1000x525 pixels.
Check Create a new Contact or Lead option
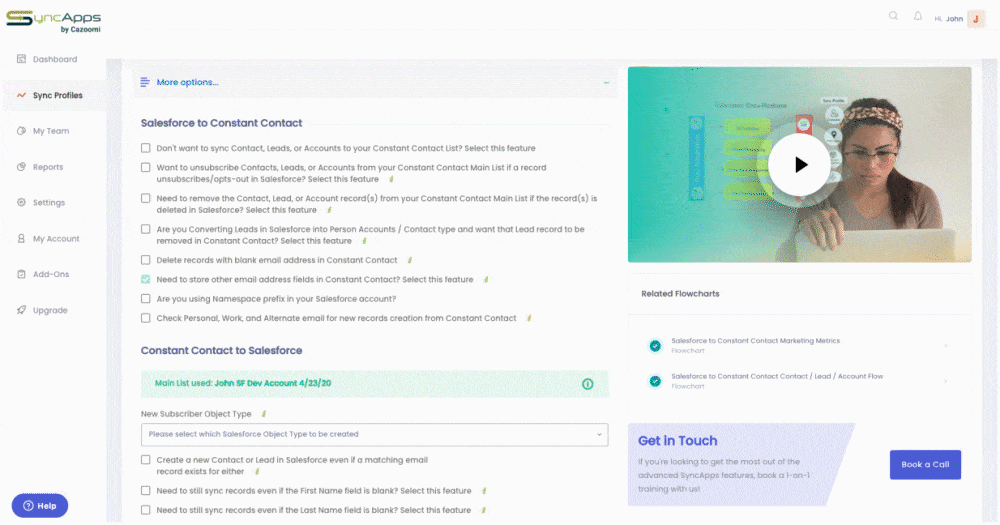click(x=146, y=460)
